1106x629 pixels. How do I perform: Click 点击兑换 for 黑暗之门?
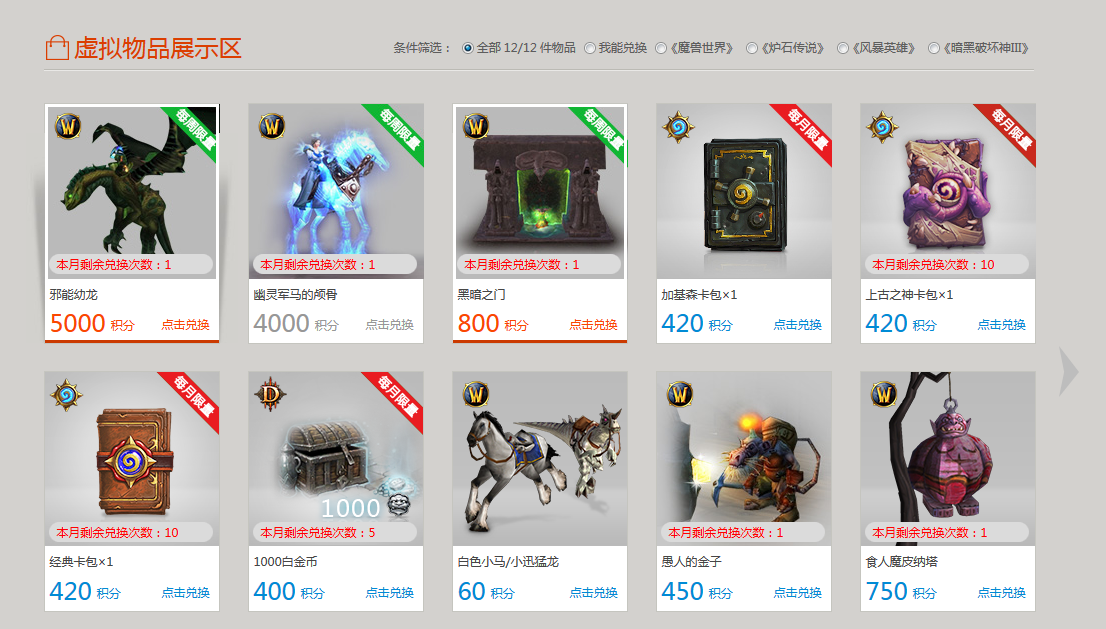(x=593, y=324)
